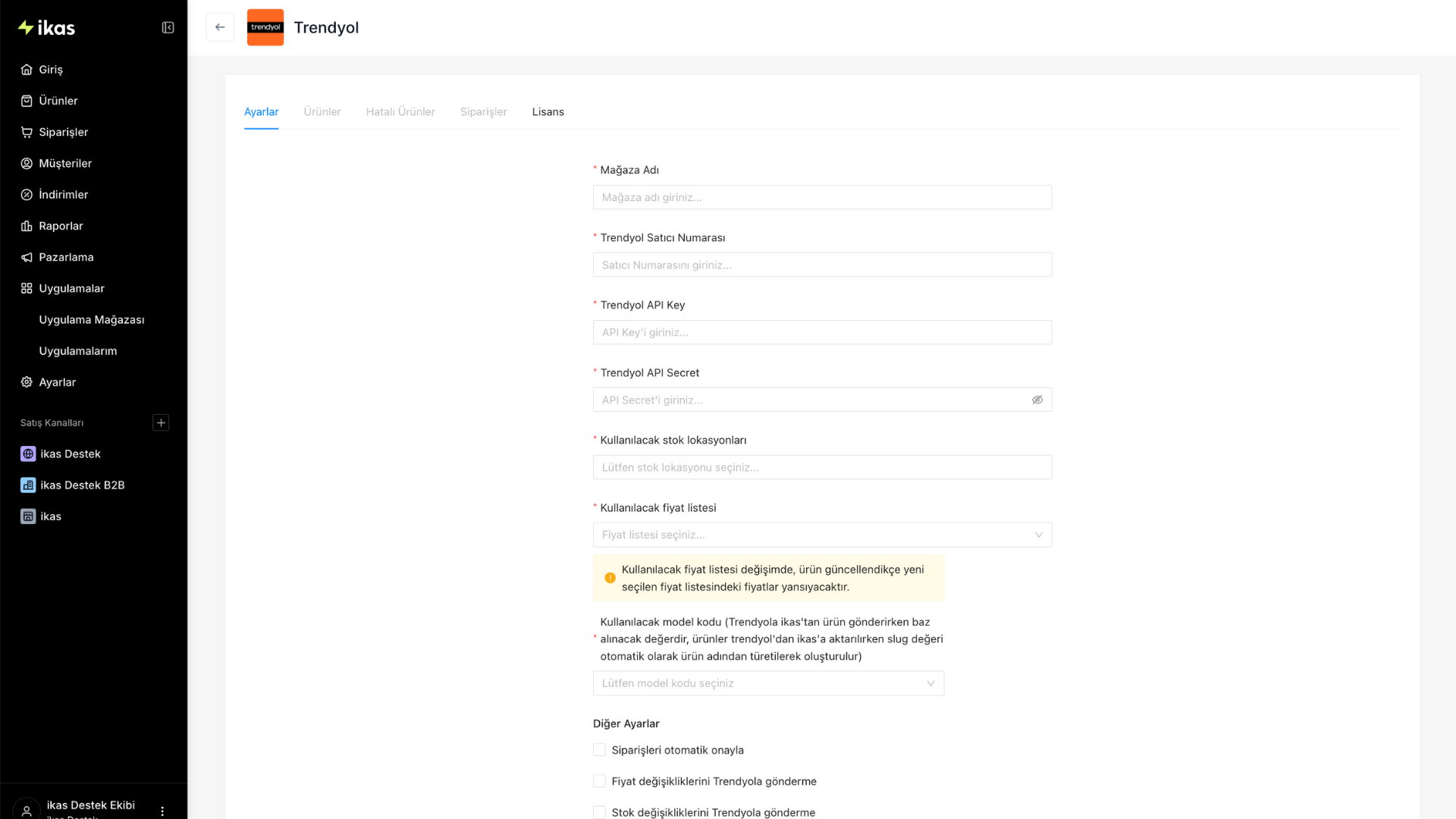Click the Giriş home icon
Image resolution: width=1456 pixels, height=819 pixels.
tap(27, 70)
